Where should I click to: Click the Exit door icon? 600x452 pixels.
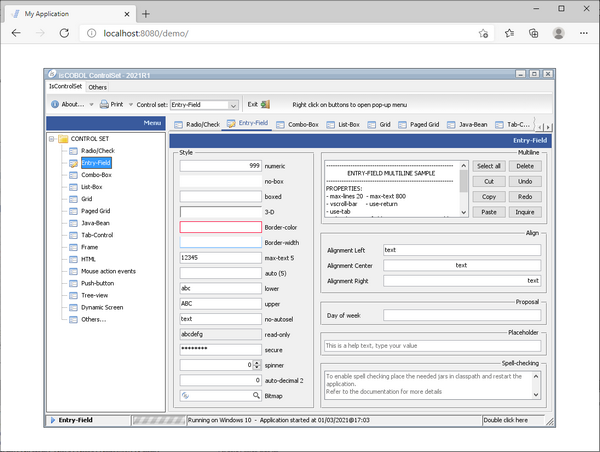tap(266, 104)
